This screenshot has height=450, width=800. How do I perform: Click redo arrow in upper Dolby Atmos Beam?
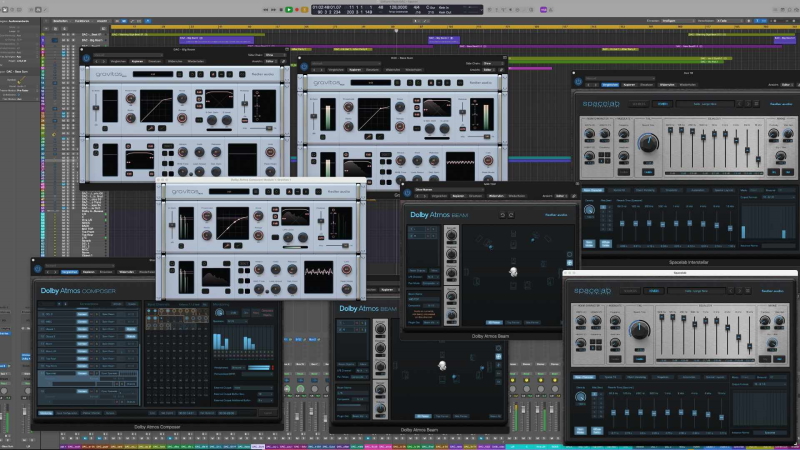pyautogui.click(x=511, y=215)
